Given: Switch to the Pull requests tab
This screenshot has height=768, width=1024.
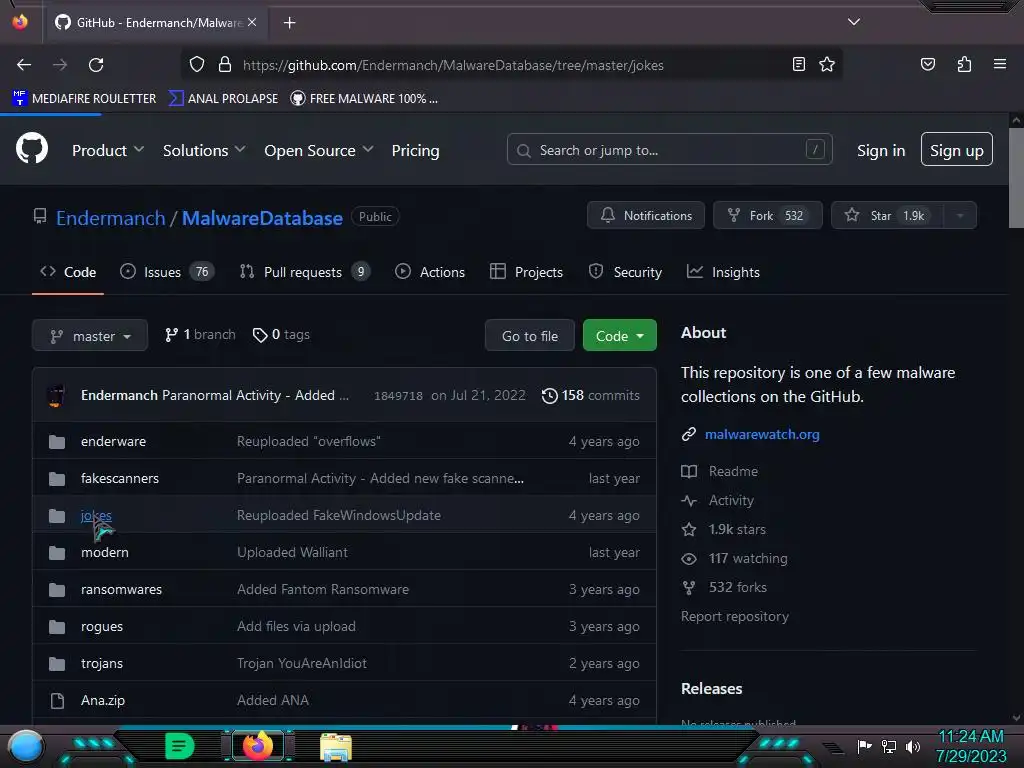Looking at the screenshot, I should point(304,272).
